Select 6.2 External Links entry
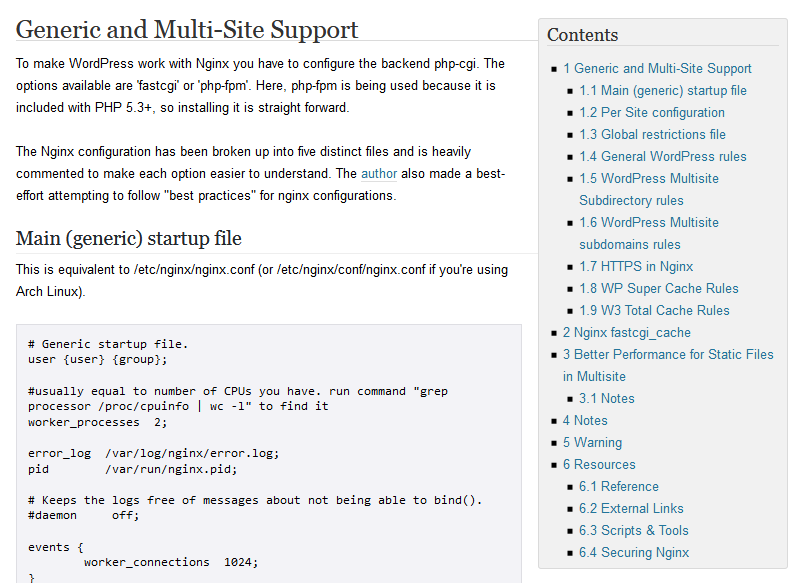810x583 pixels. point(631,509)
